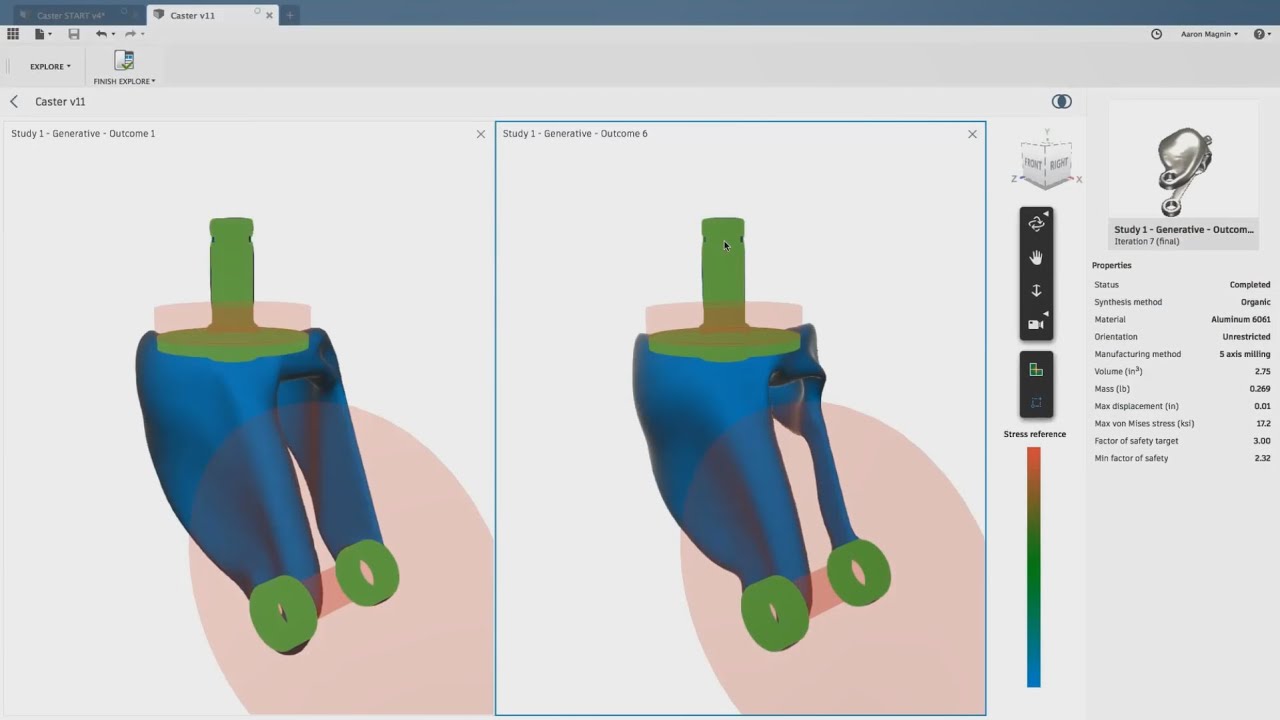
Task: Select the Zoom up-down arrow tool
Action: 1036,290
